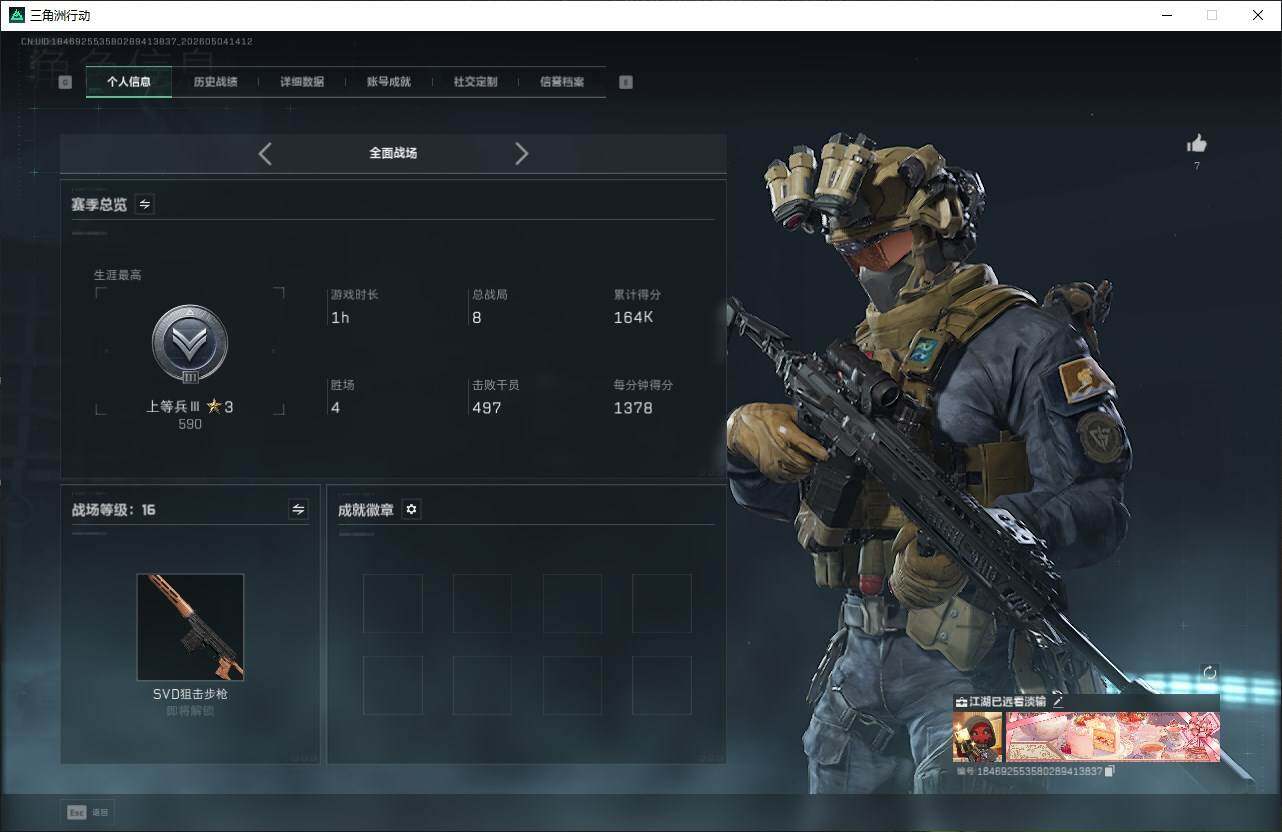
Task: Close the 三角洲行动 window
Action: click(1258, 15)
